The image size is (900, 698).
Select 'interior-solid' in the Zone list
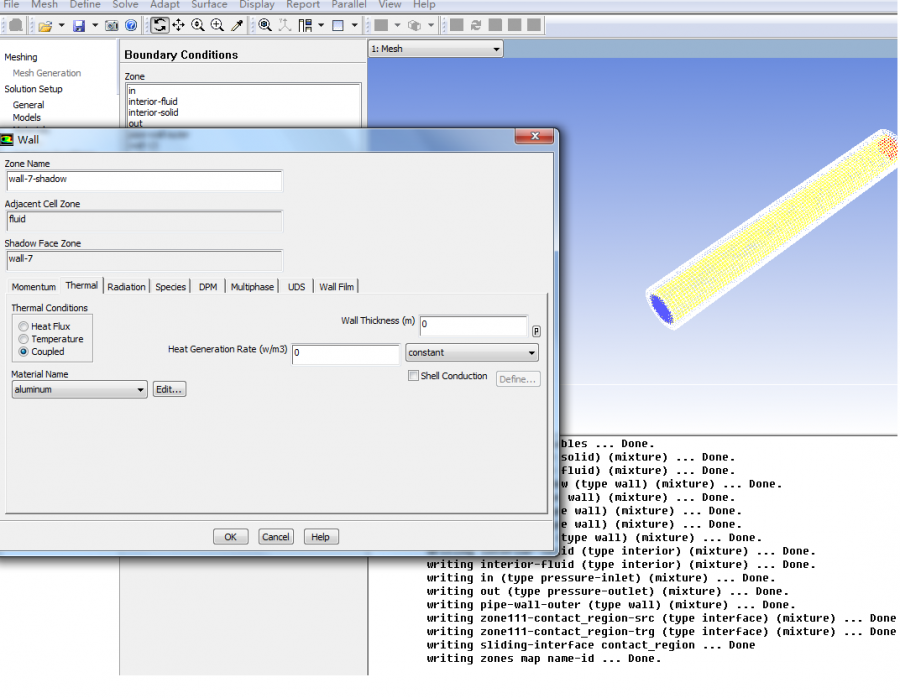[153, 113]
